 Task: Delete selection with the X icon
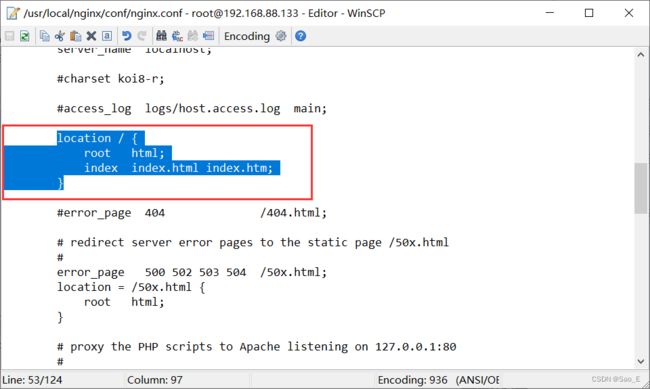click(x=91, y=36)
